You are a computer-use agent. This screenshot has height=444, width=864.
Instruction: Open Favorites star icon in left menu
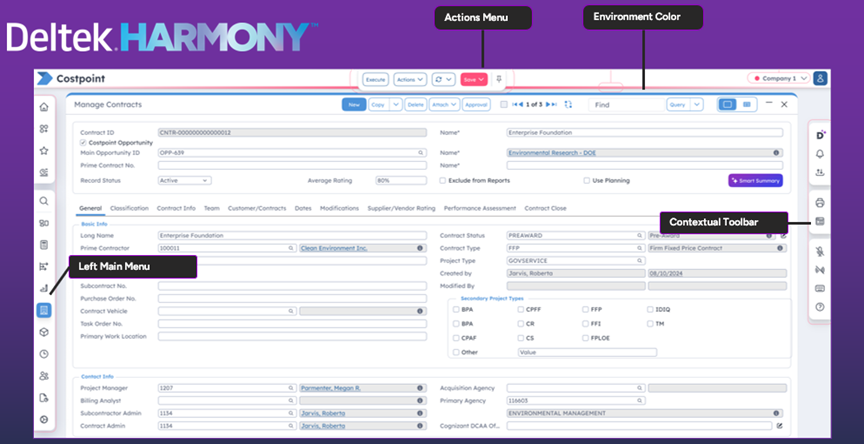coord(43,151)
